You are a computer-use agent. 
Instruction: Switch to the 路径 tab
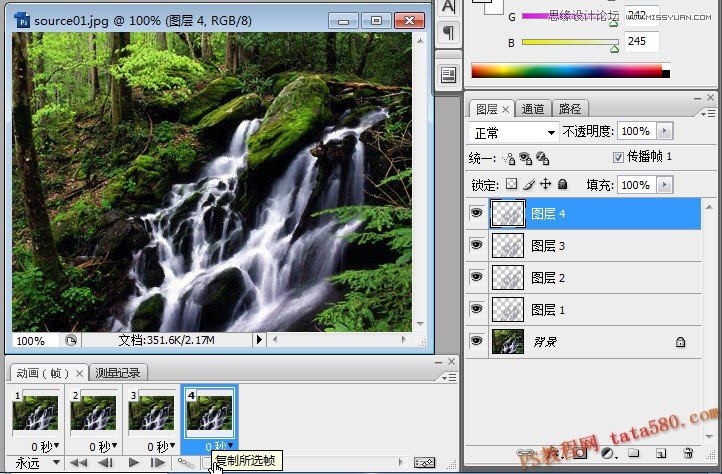tap(570, 109)
